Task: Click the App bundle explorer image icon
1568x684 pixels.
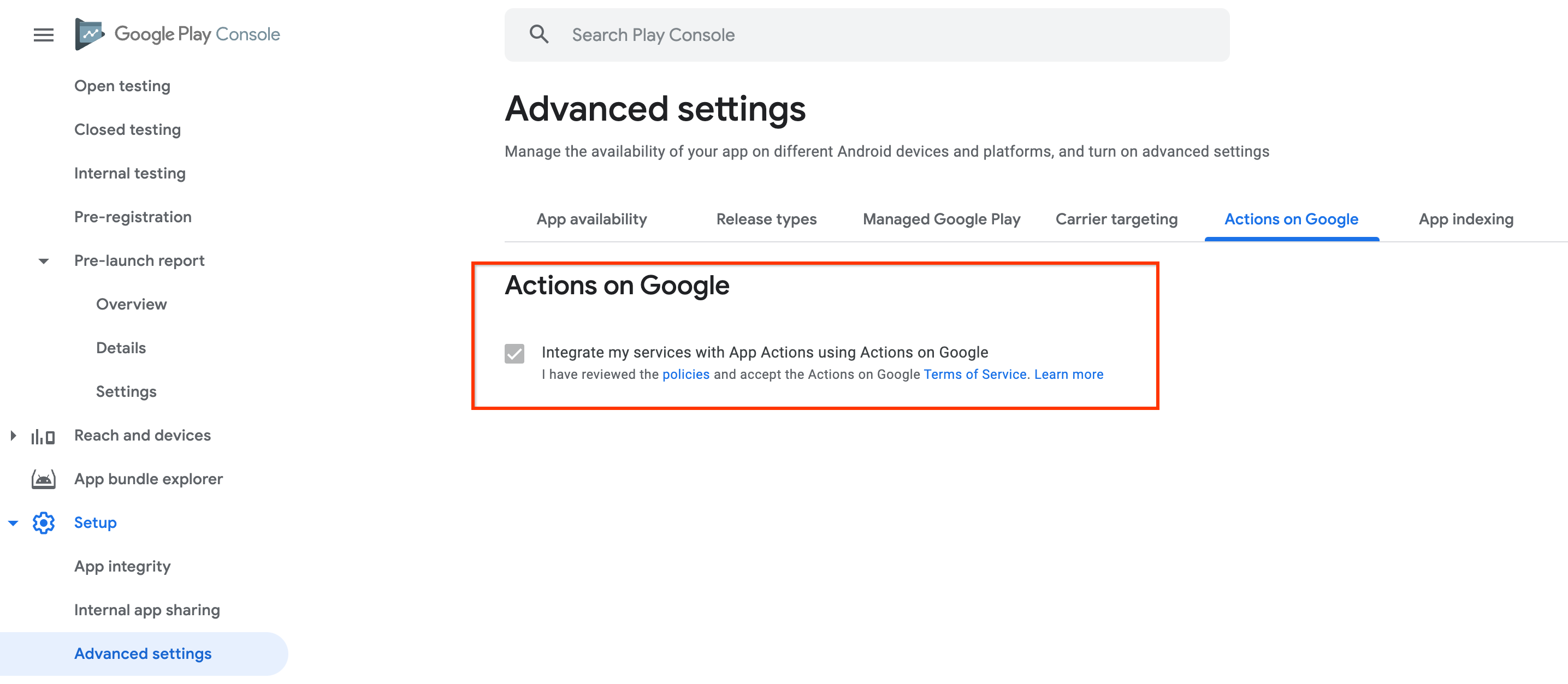Action: [x=42, y=478]
